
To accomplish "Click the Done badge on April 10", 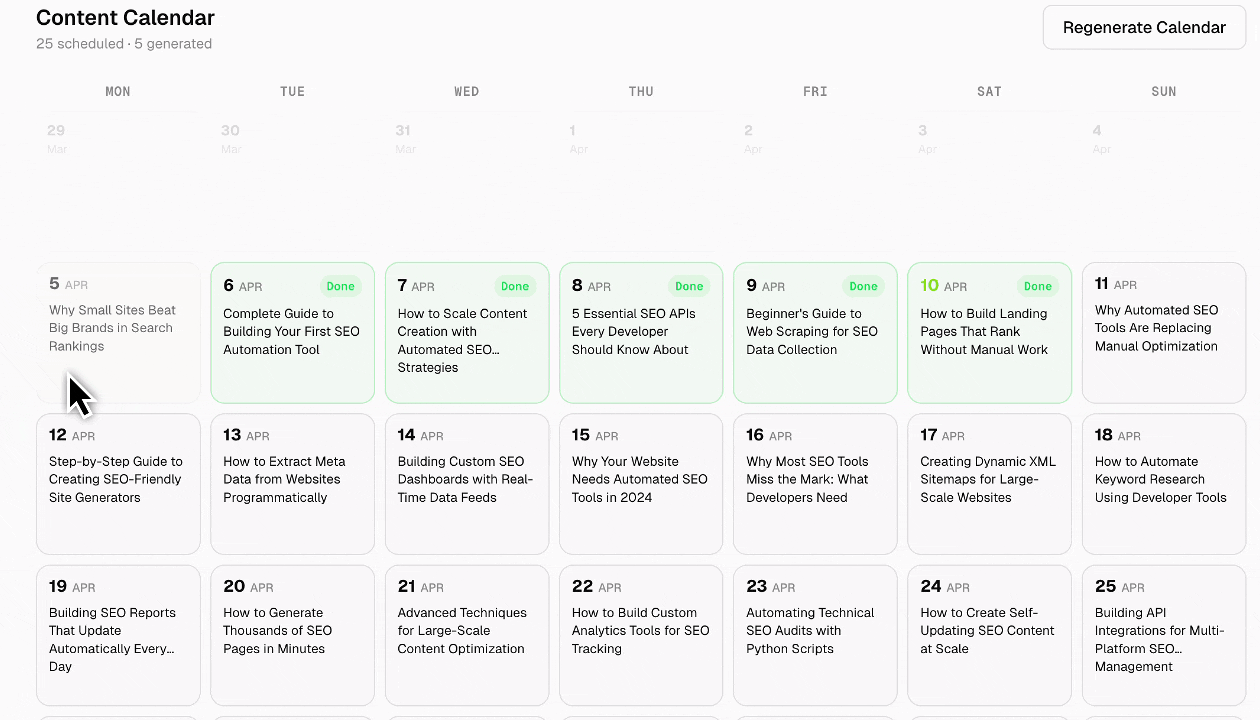I will point(1038,286).
